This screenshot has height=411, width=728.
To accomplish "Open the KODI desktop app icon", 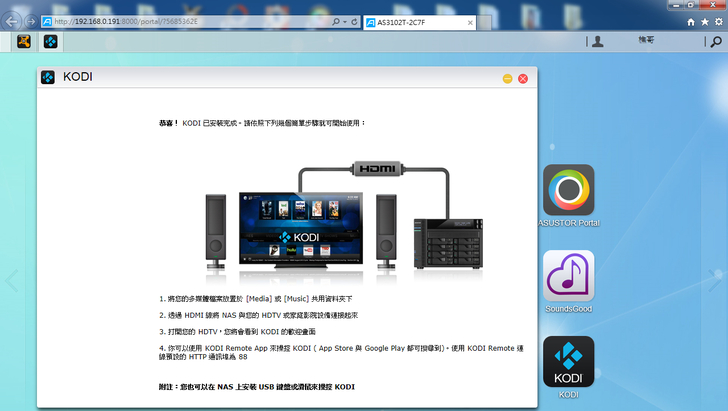I will (x=569, y=362).
